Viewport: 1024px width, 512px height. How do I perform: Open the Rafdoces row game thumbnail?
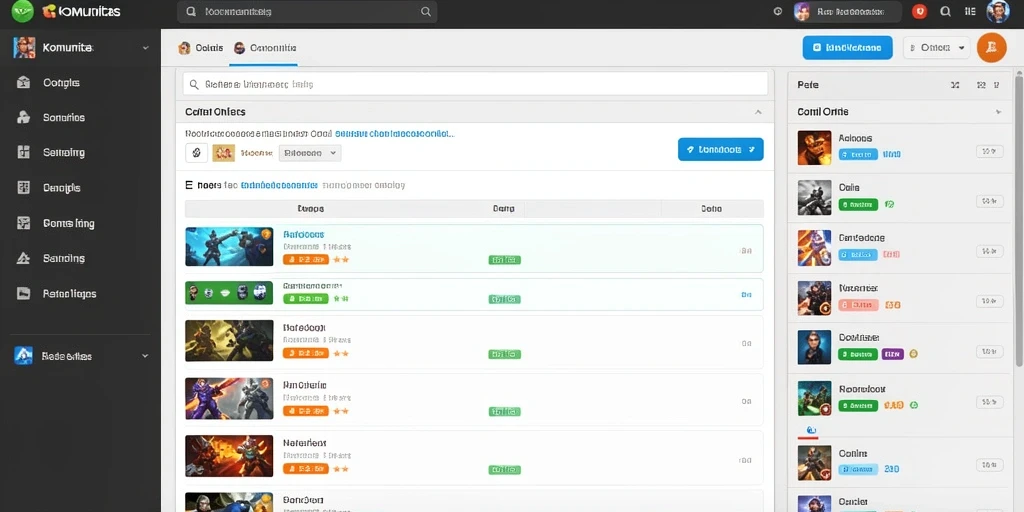coord(229,246)
